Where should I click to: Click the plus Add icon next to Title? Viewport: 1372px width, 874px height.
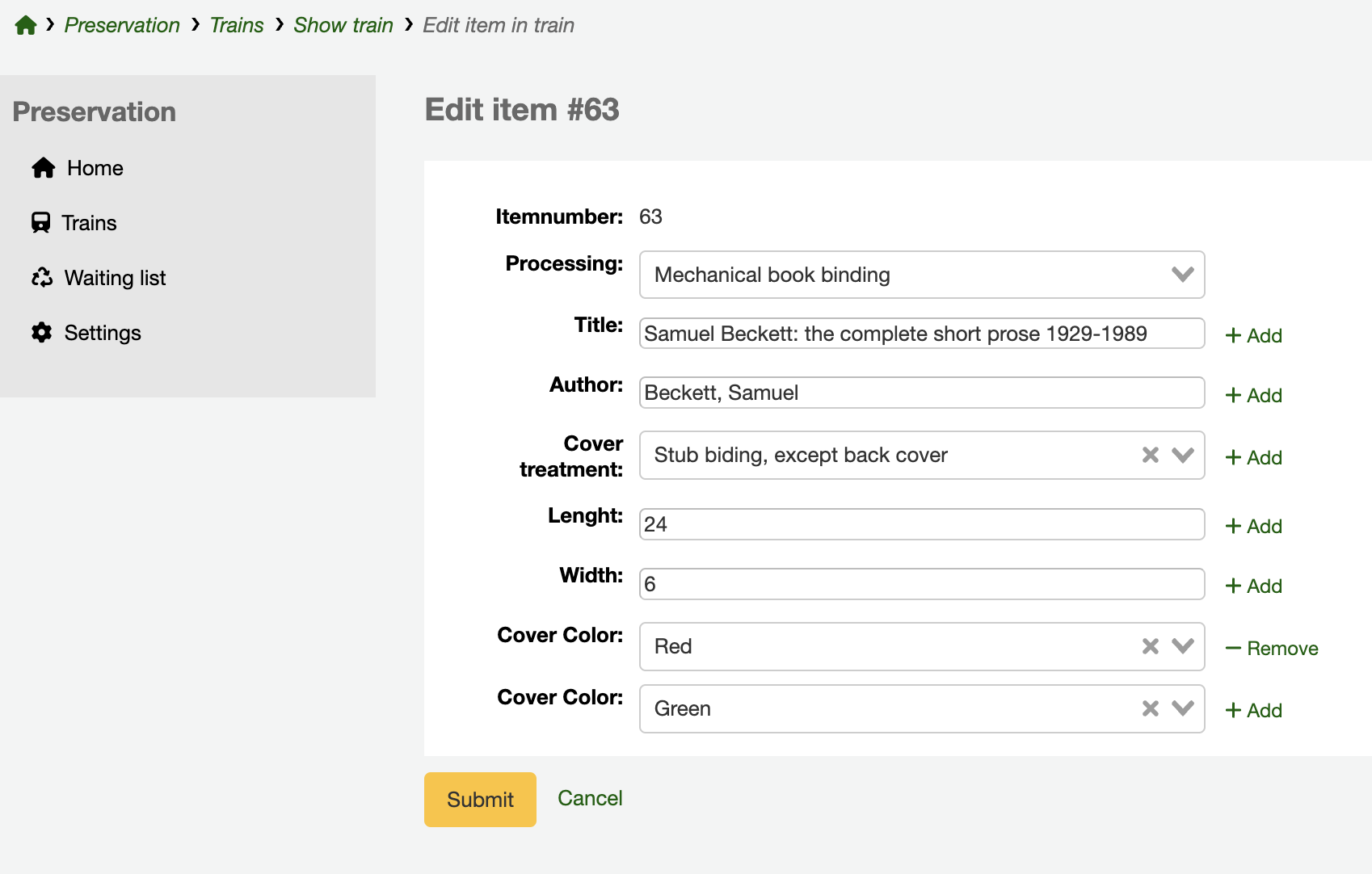pos(1232,335)
